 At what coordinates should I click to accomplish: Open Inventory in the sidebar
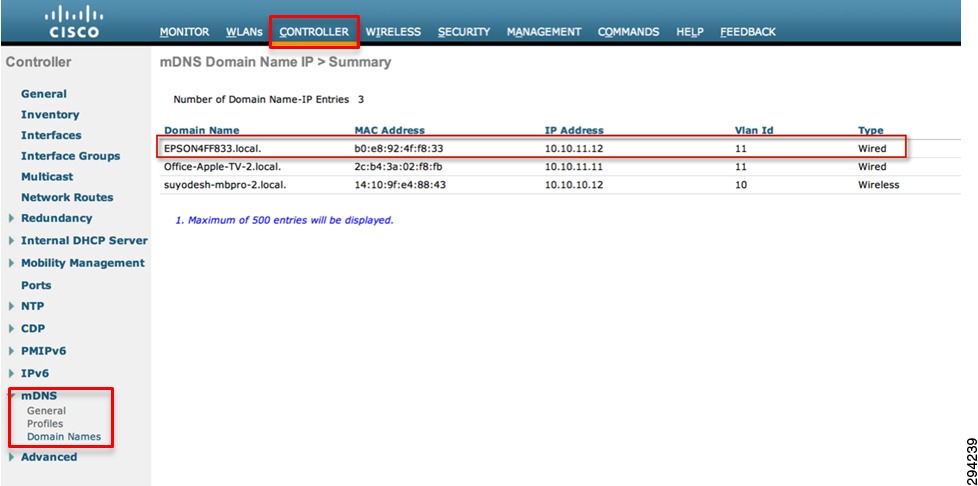pyautogui.click(x=50, y=114)
